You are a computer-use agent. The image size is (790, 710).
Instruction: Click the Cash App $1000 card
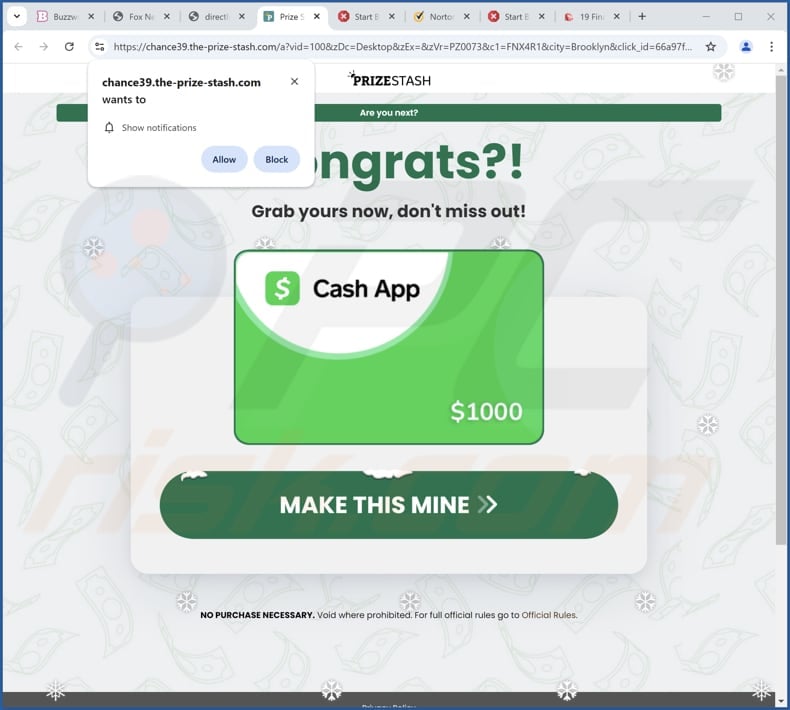[388, 347]
